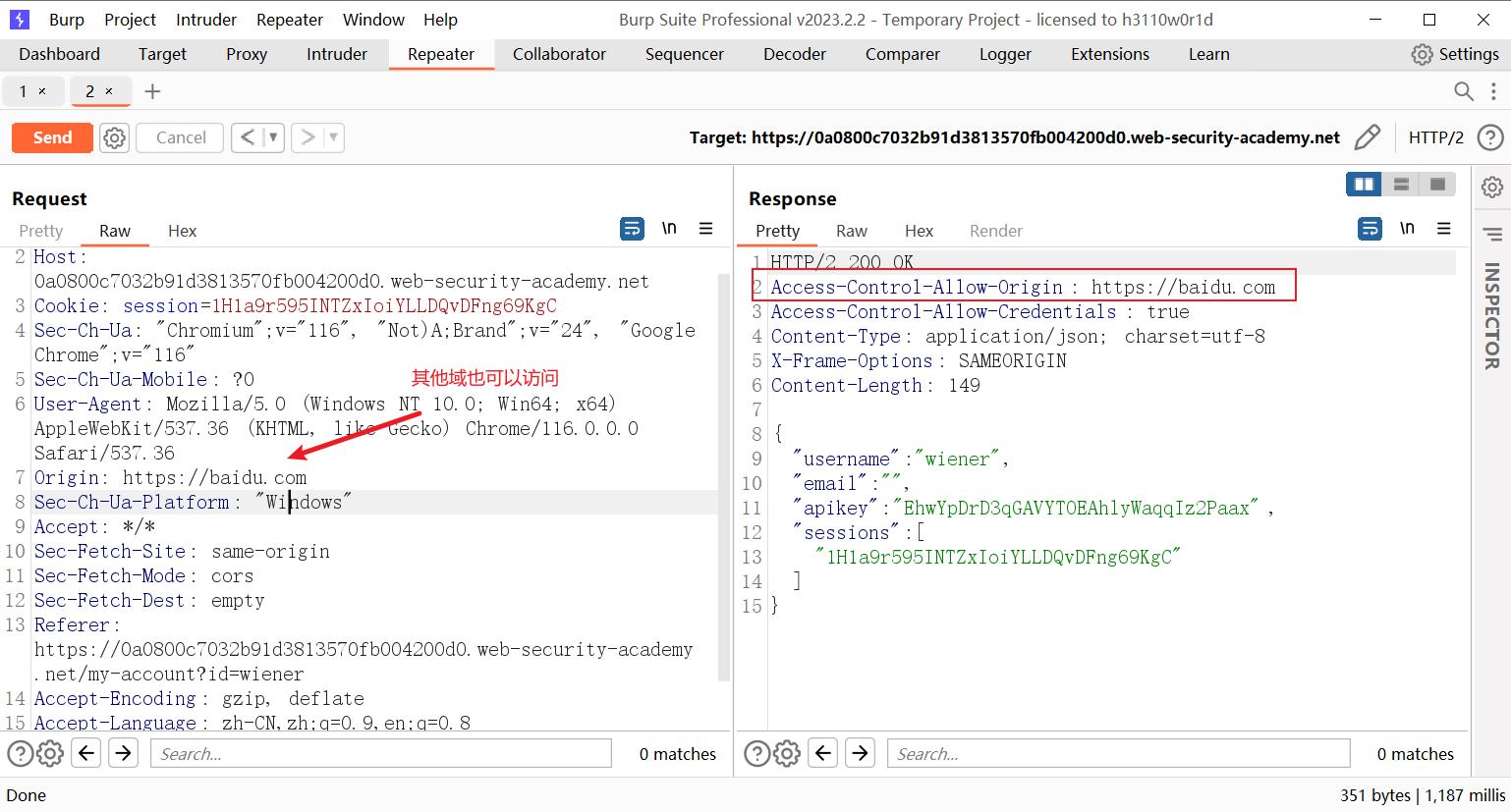Toggle request message line wrapping

point(632,229)
